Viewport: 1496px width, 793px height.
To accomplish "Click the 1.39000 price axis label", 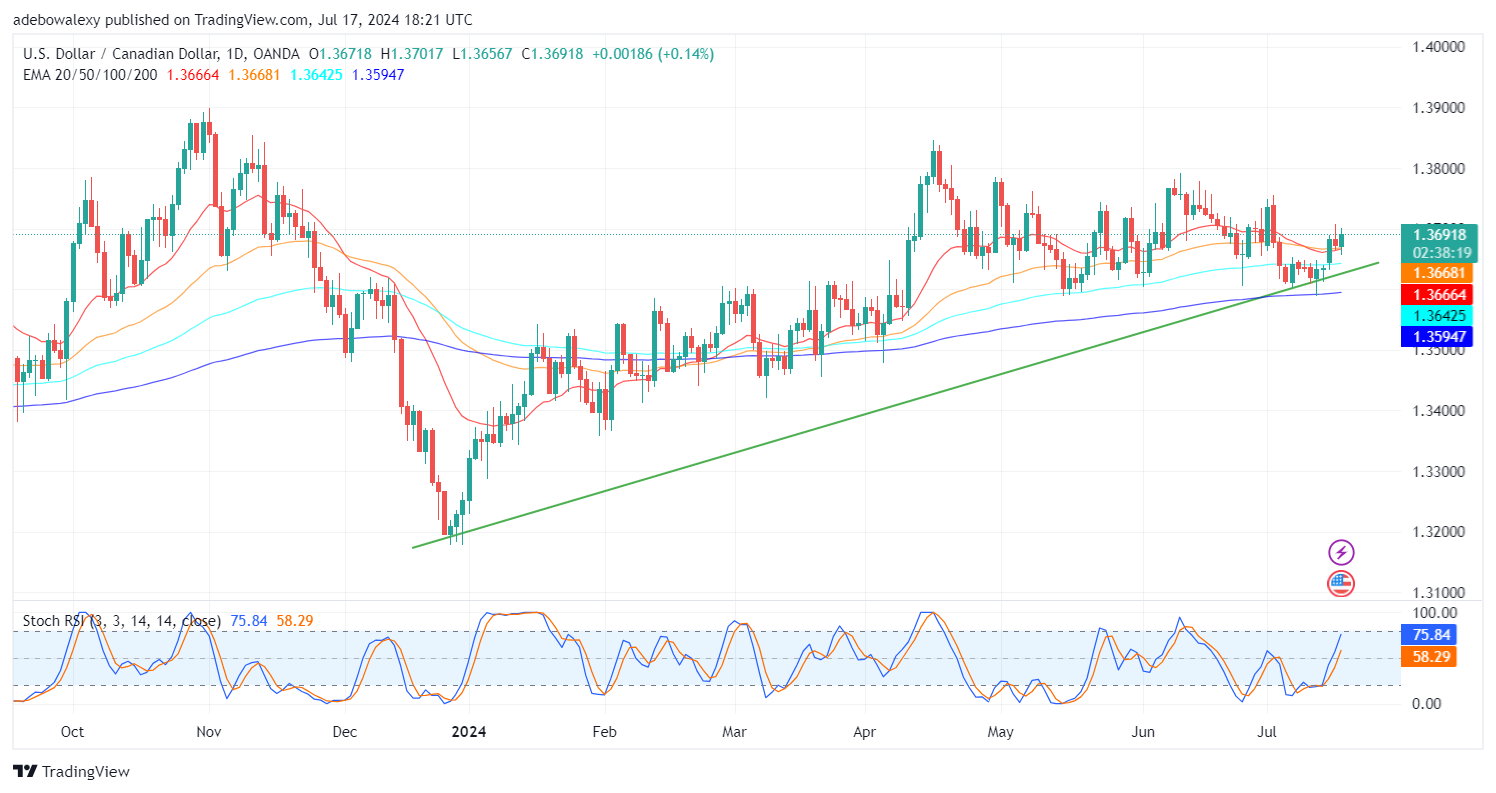I will point(1437,108).
